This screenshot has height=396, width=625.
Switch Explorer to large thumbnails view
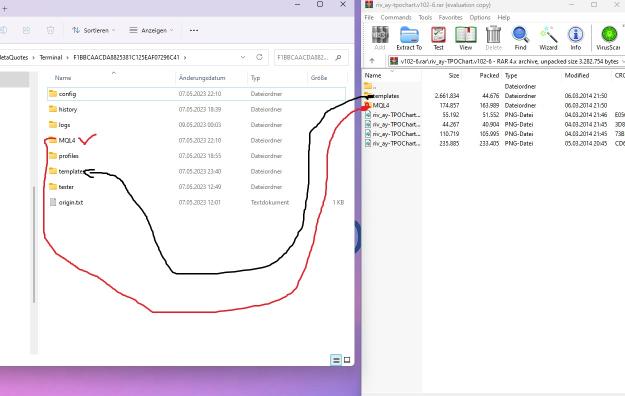tap(347, 360)
